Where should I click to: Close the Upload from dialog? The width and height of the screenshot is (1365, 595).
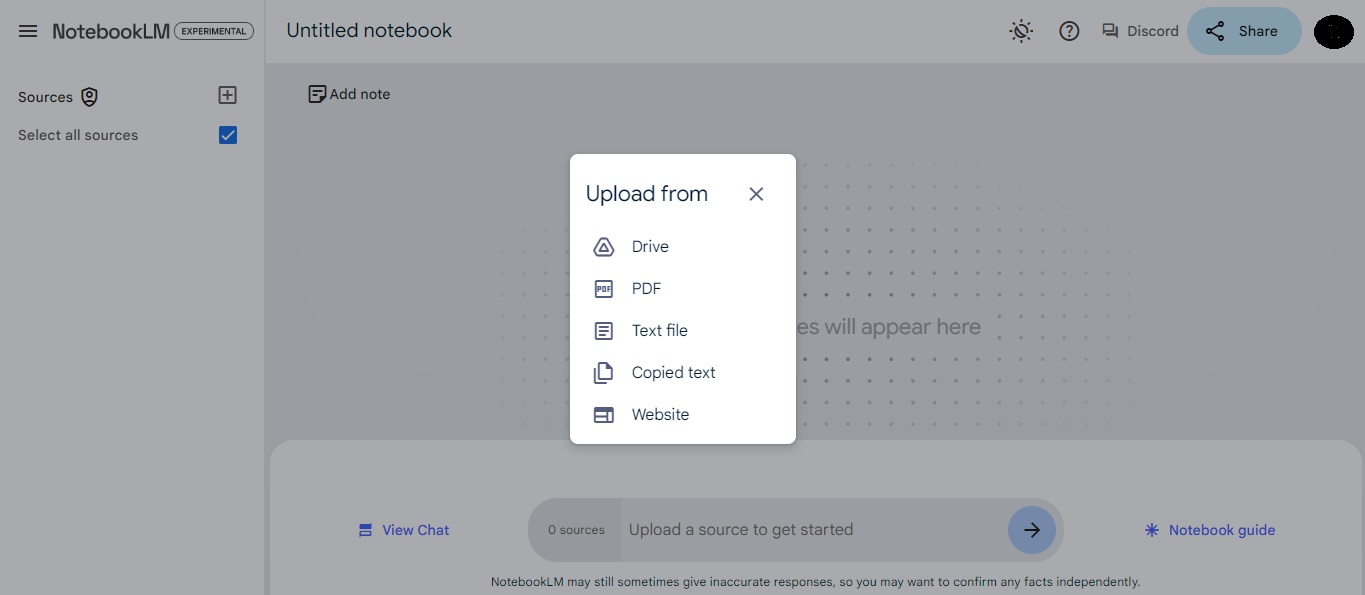(756, 193)
